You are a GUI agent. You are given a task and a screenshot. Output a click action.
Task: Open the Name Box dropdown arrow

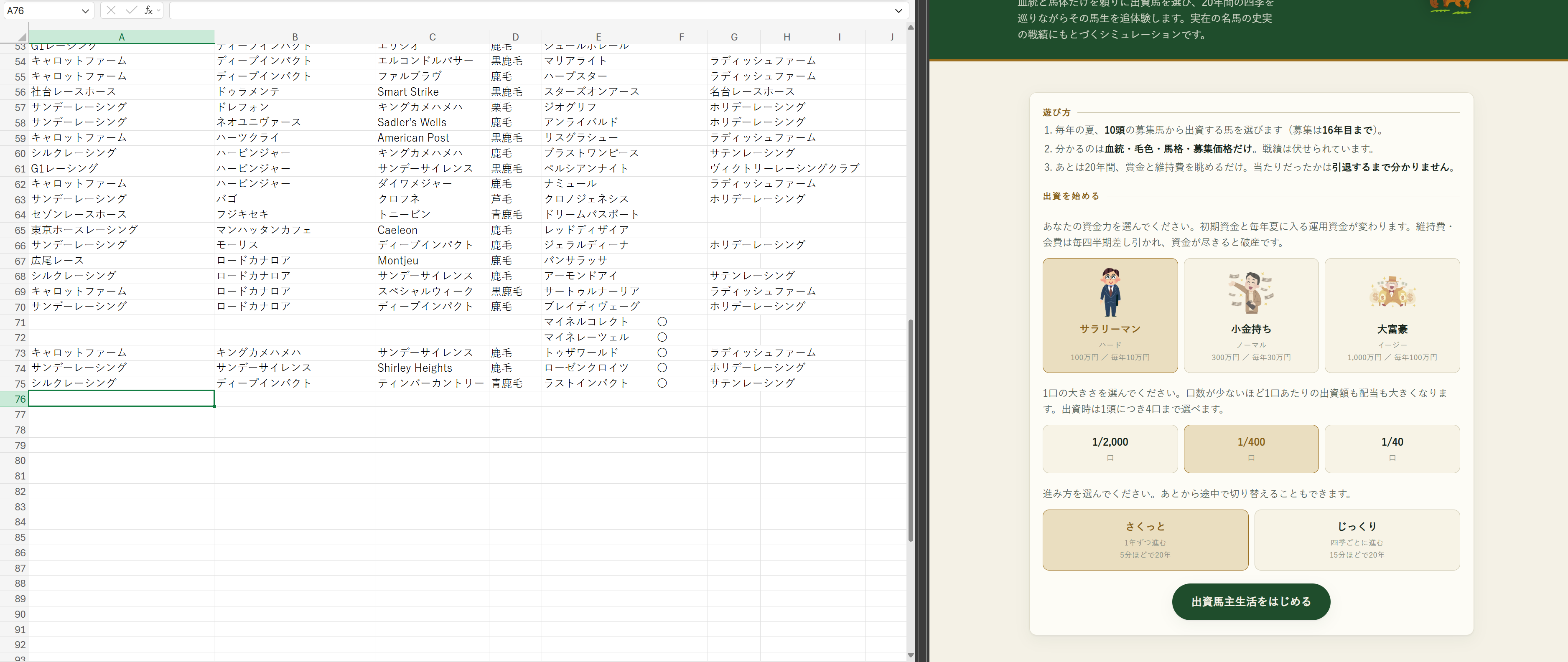click(85, 11)
